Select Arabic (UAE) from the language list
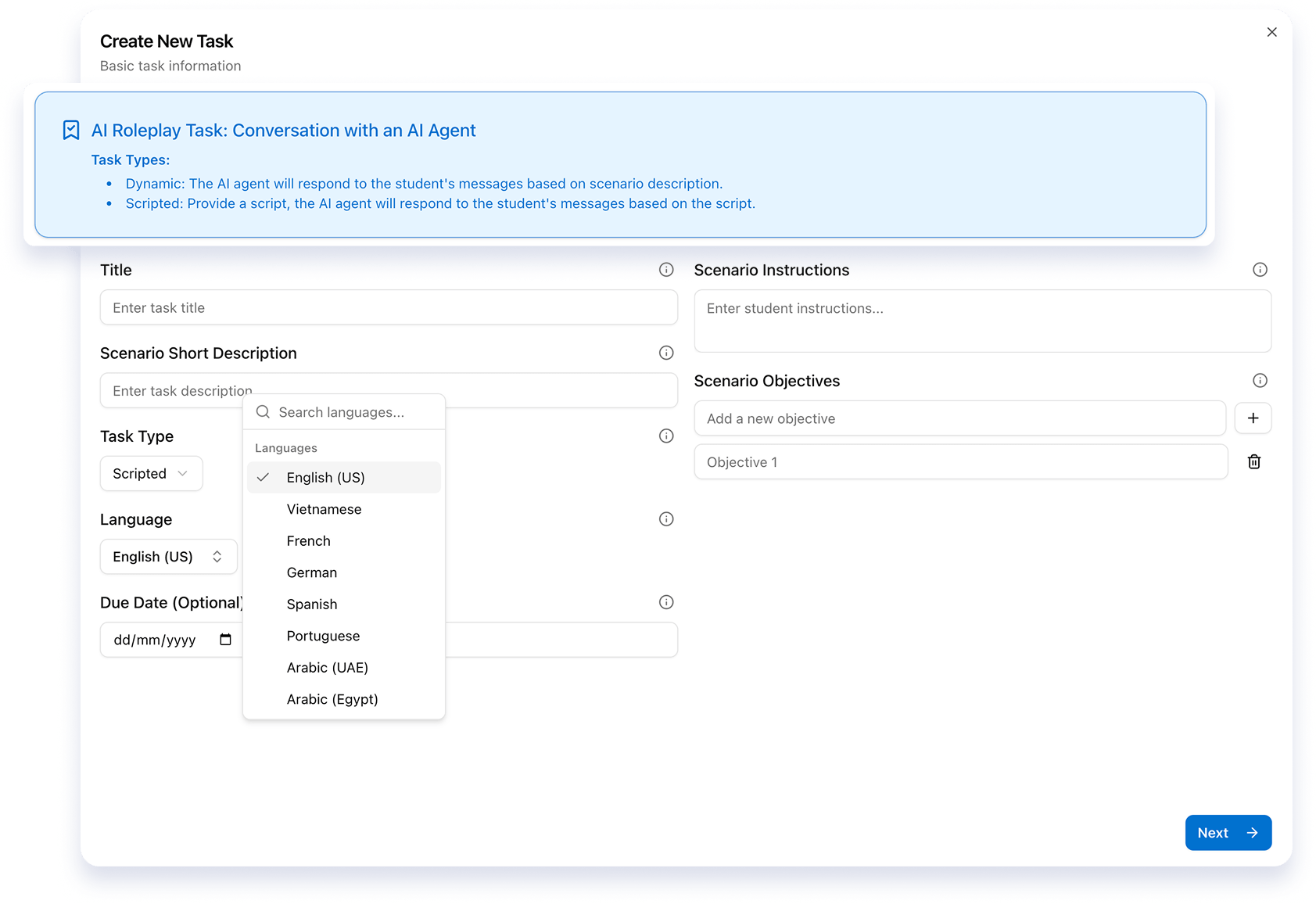 tap(327, 667)
